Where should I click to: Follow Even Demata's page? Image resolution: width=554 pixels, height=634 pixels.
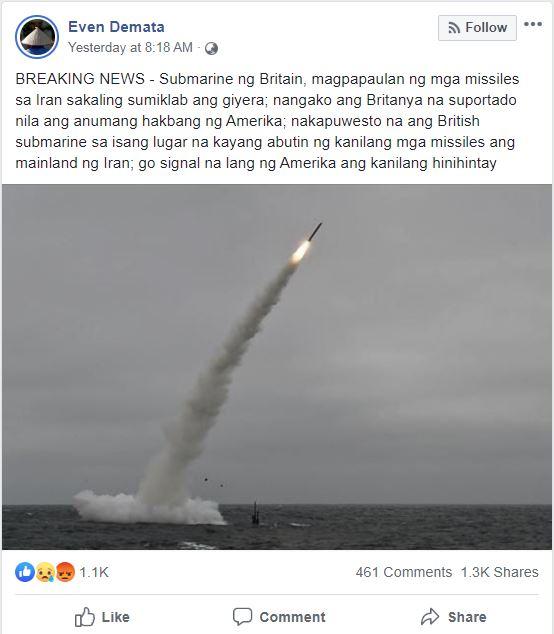[x=477, y=27]
